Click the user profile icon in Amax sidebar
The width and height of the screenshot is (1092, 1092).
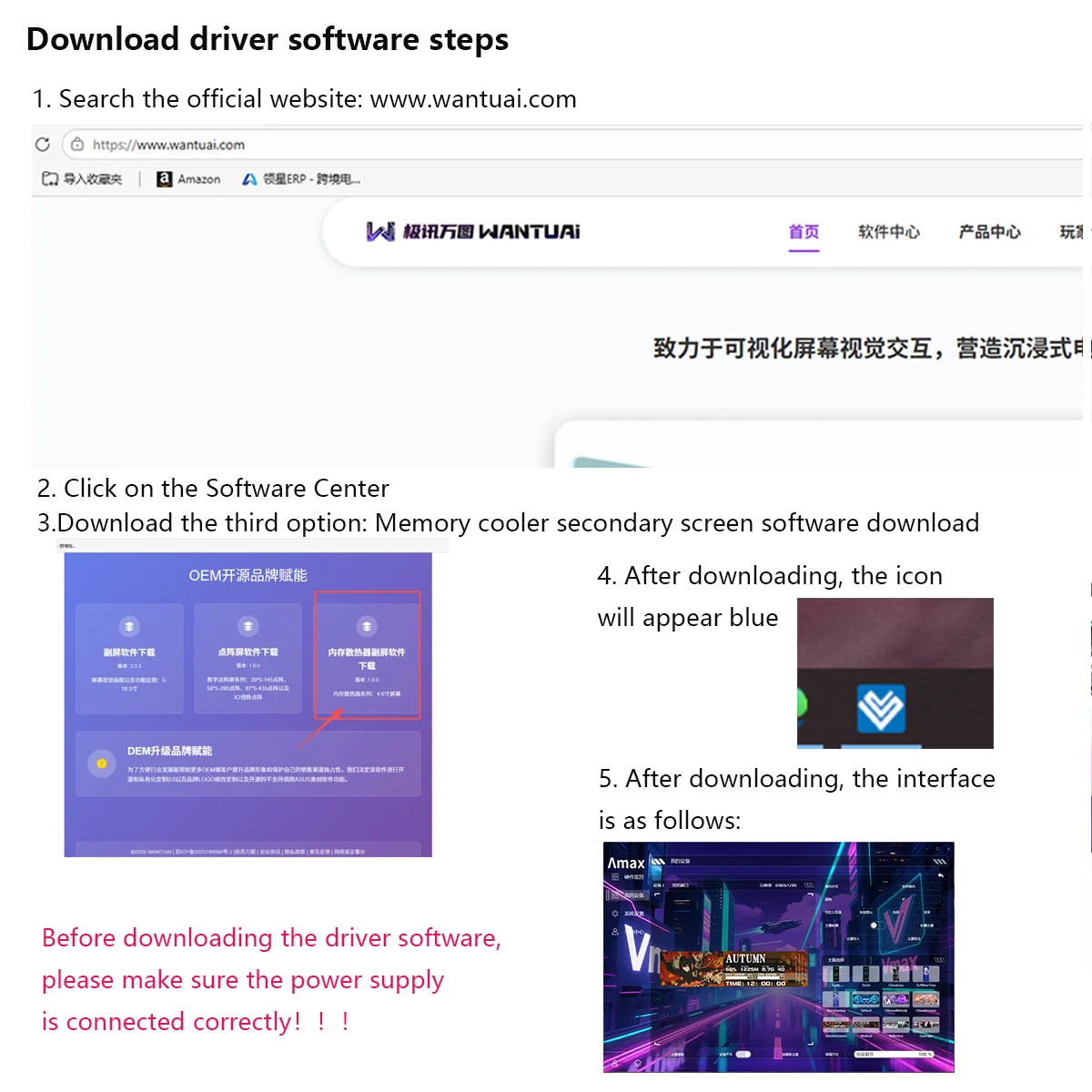pyautogui.click(x=615, y=932)
